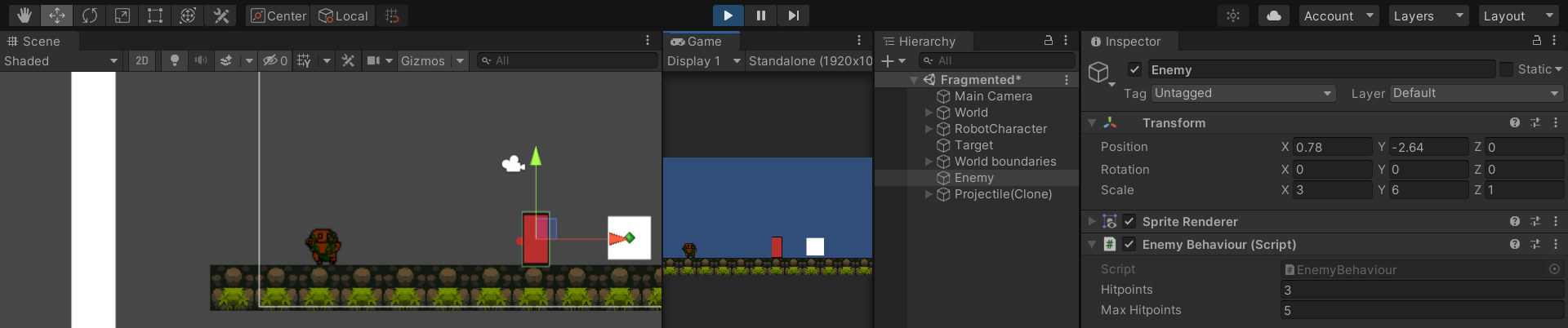Viewport: 1568px width, 328px height.
Task: Click the Hitpoints input field
Action: point(1421,290)
